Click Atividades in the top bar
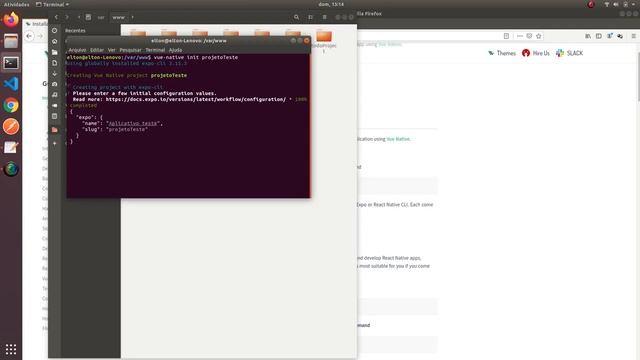The height and width of the screenshot is (360, 640). point(16,4)
